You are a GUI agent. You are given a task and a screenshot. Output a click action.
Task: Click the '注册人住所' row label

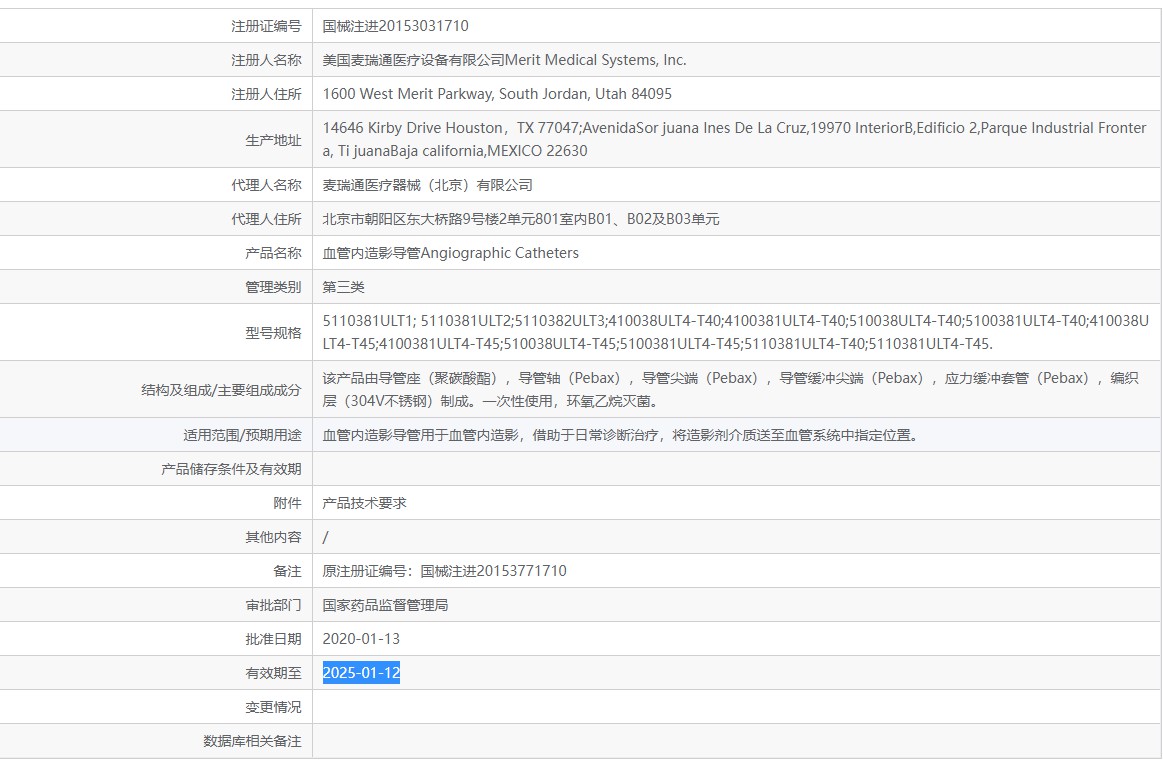tap(266, 94)
